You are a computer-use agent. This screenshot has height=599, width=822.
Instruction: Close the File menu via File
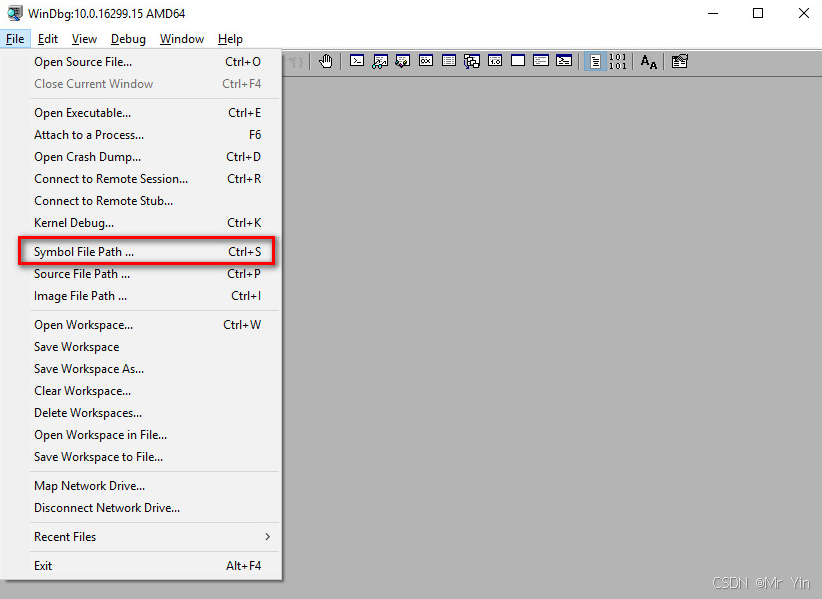(x=15, y=39)
